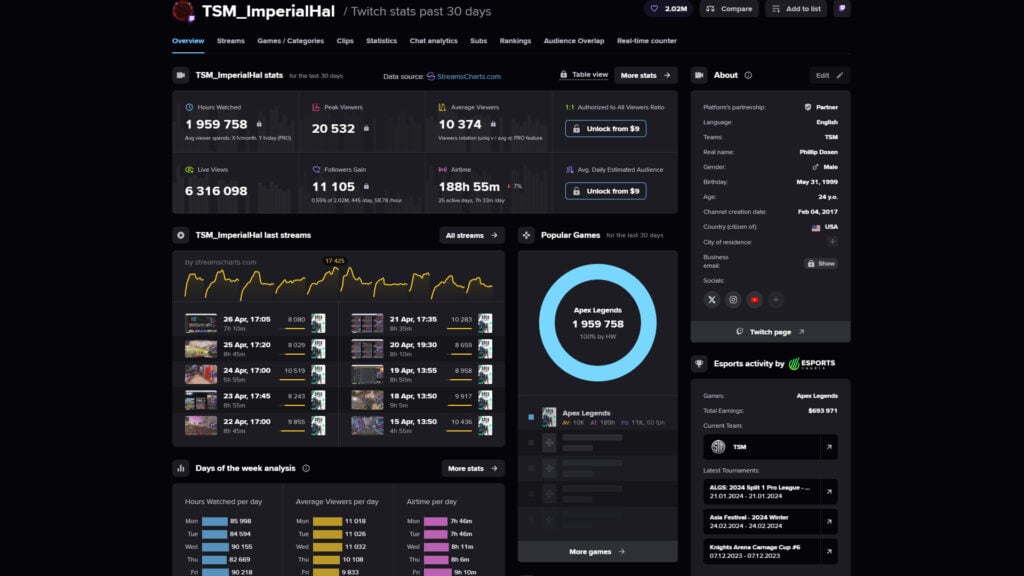Show the business email in the About panel

pyautogui.click(x=820, y=263)
